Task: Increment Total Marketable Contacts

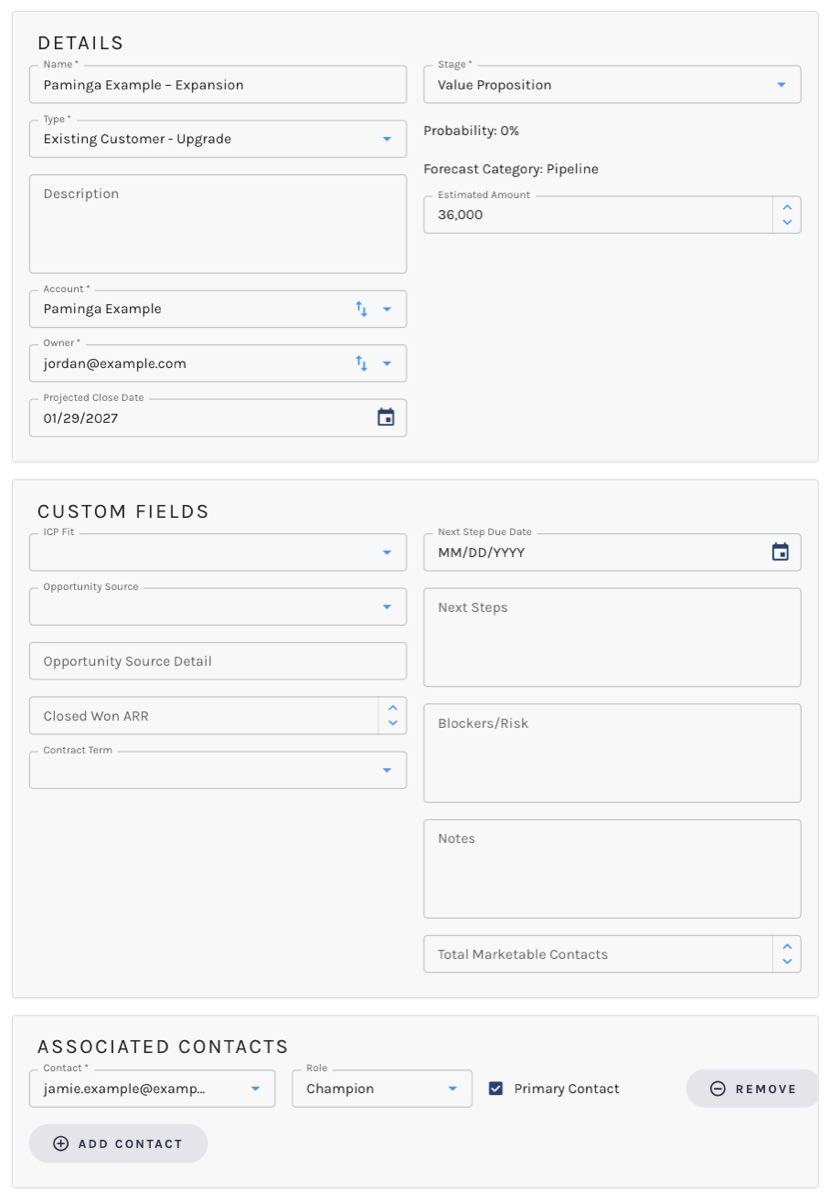Action: tap(787, 946)
